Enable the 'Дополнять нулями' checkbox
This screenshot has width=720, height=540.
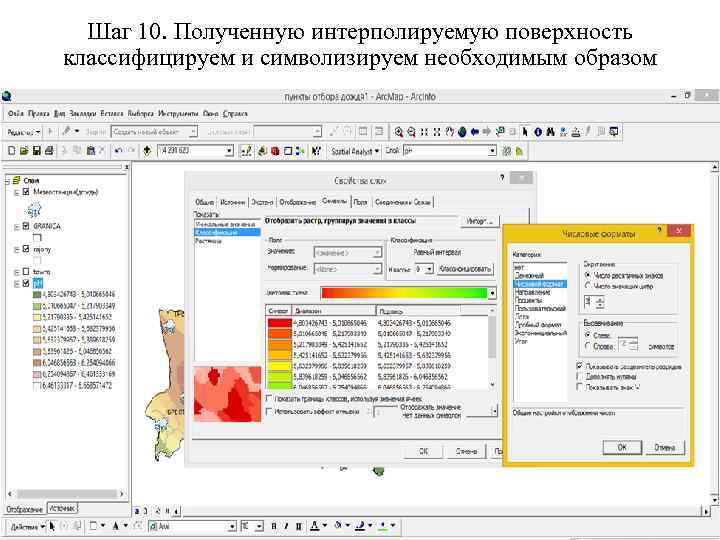pyautogui.click(x=579, y=377)
